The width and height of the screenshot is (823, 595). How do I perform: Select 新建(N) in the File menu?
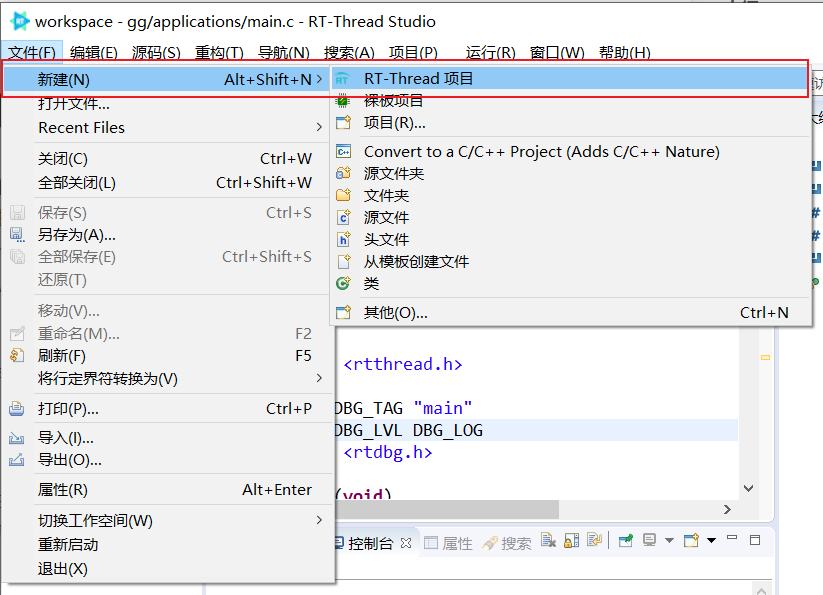[x=167, y=79]
